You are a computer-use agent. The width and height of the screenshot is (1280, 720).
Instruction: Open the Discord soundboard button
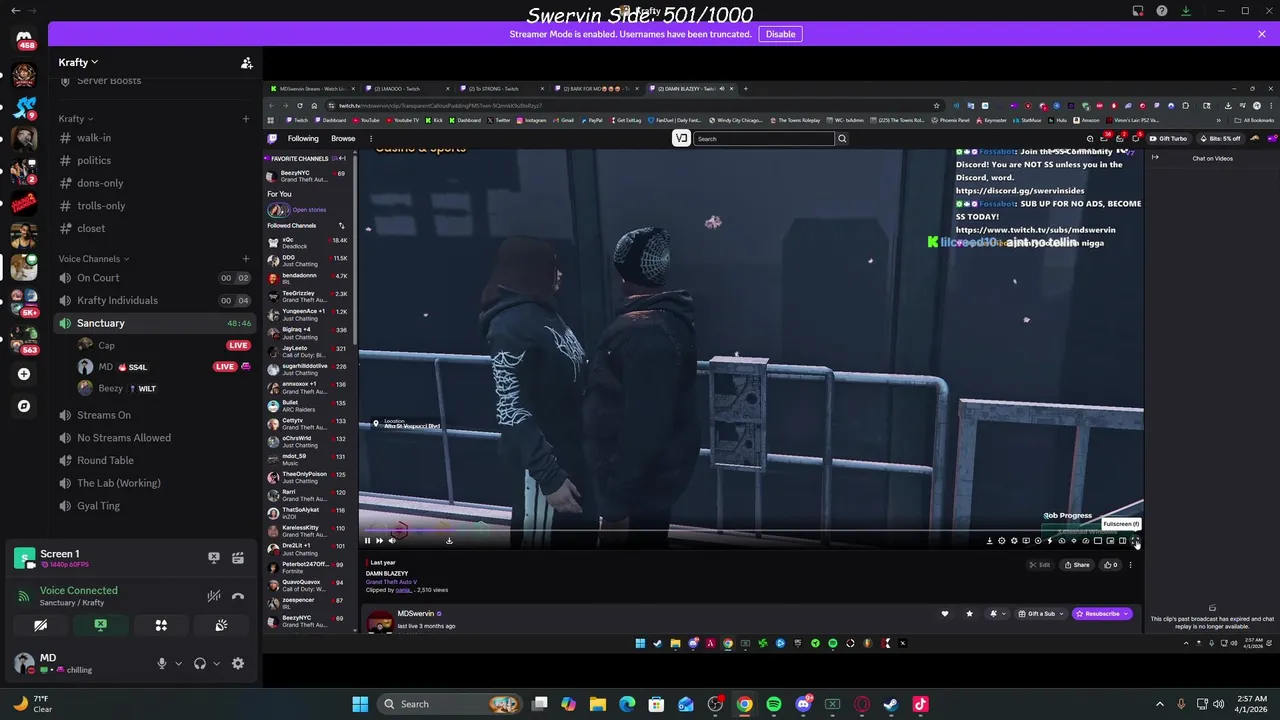(221, 625)
